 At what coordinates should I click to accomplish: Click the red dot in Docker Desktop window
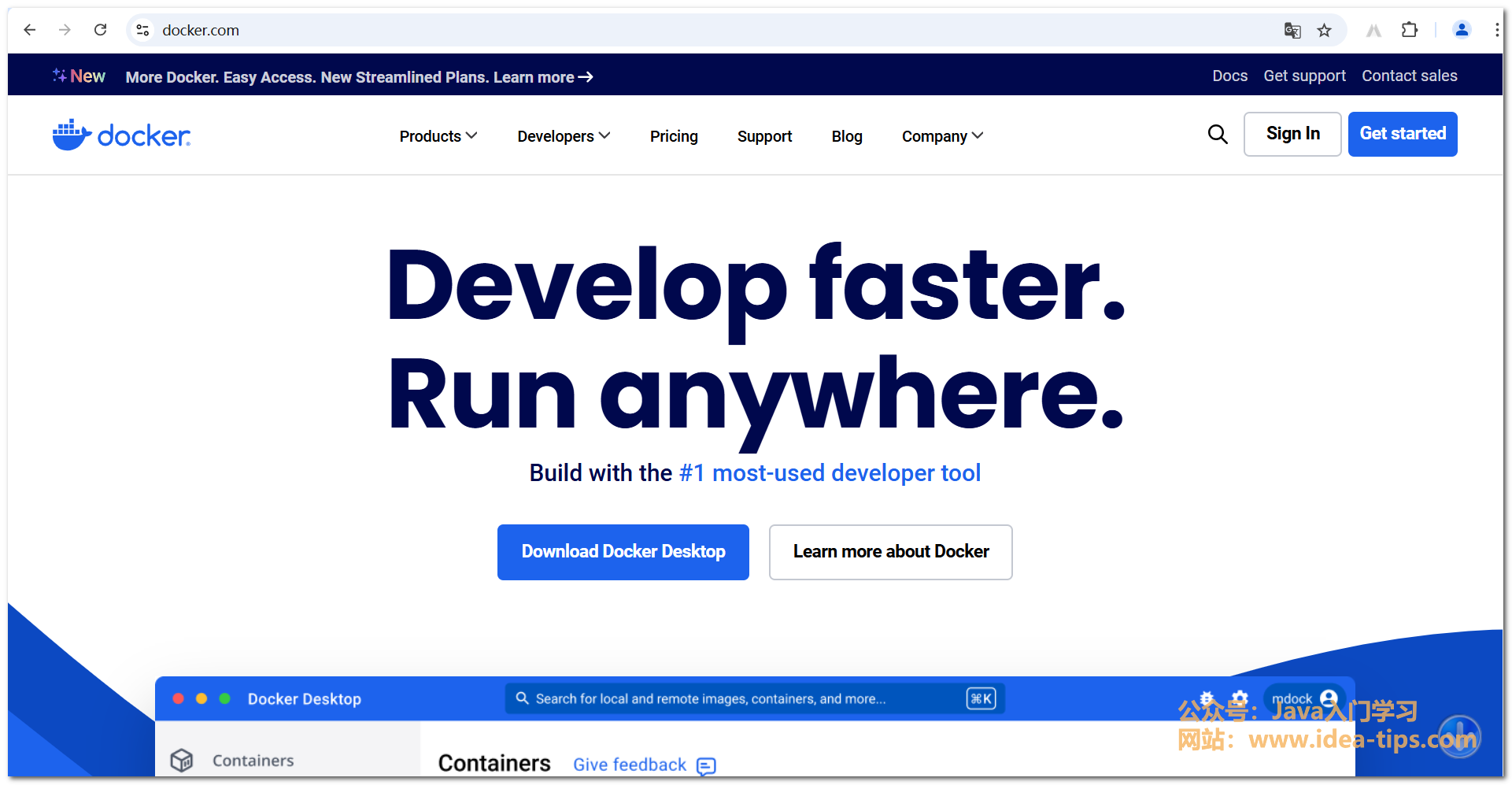[179, 698]
